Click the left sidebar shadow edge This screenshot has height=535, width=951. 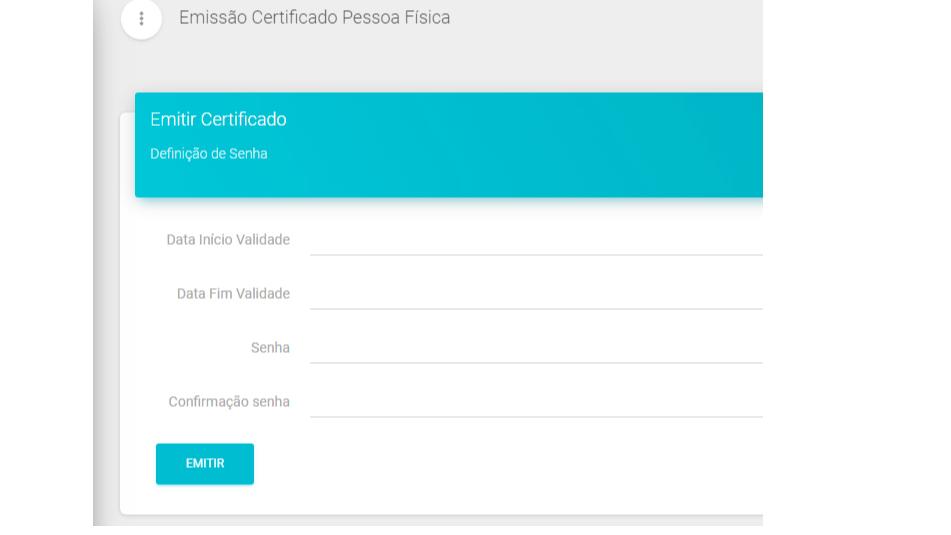[99, 300]
